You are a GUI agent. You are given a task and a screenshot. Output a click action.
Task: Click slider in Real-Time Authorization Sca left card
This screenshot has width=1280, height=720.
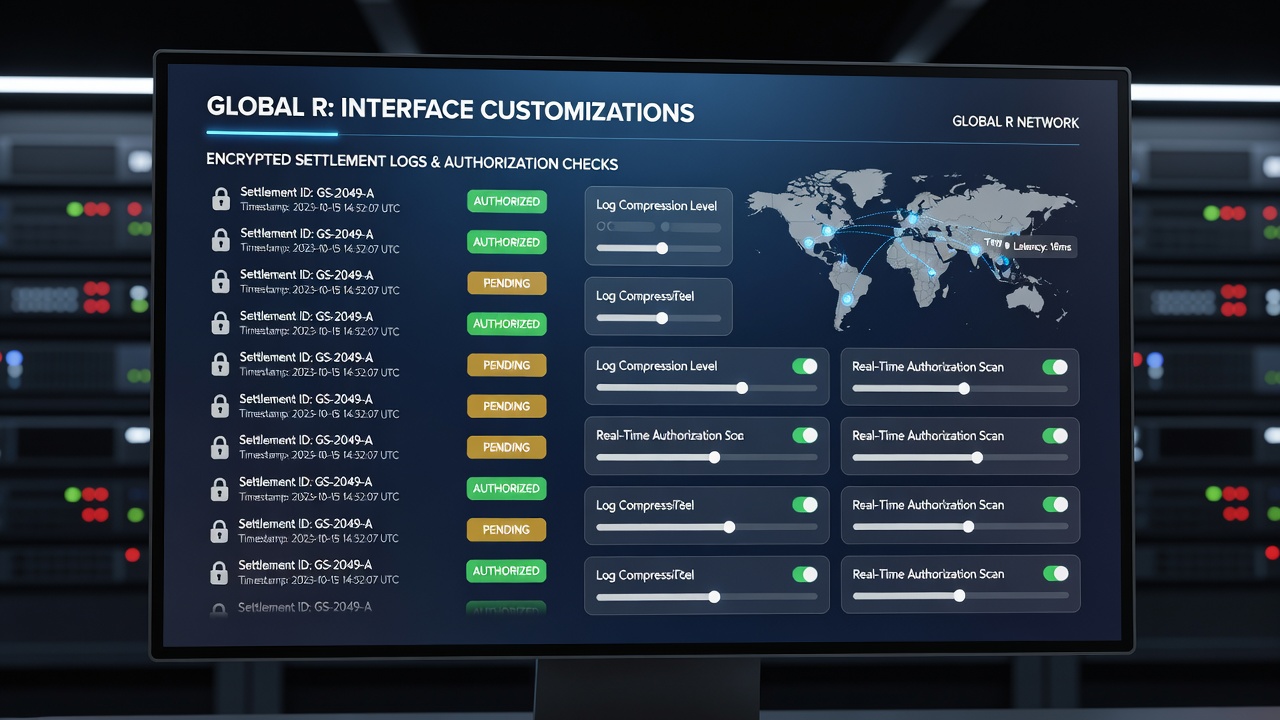coord(706,457)
